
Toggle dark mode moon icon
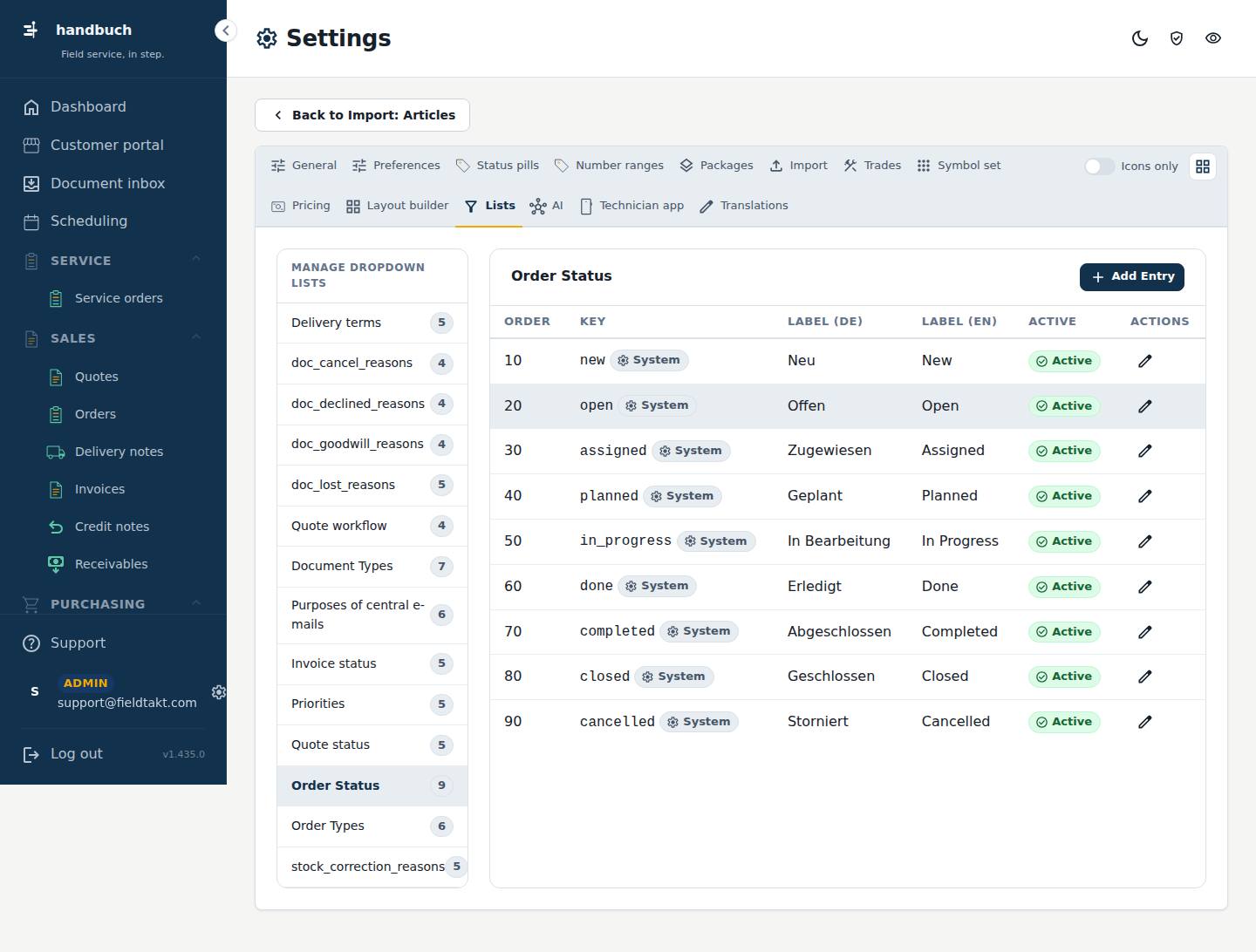click(x=1140, y=38)
